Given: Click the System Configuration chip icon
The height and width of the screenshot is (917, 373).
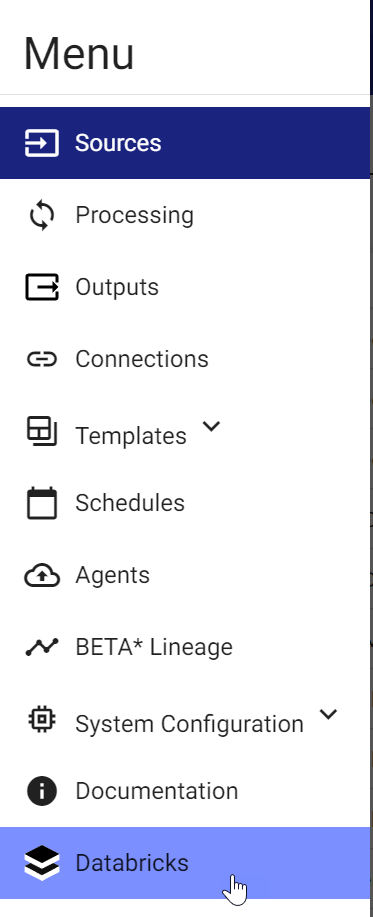Looking at the screenshot, I should click(x=42, y=719).
